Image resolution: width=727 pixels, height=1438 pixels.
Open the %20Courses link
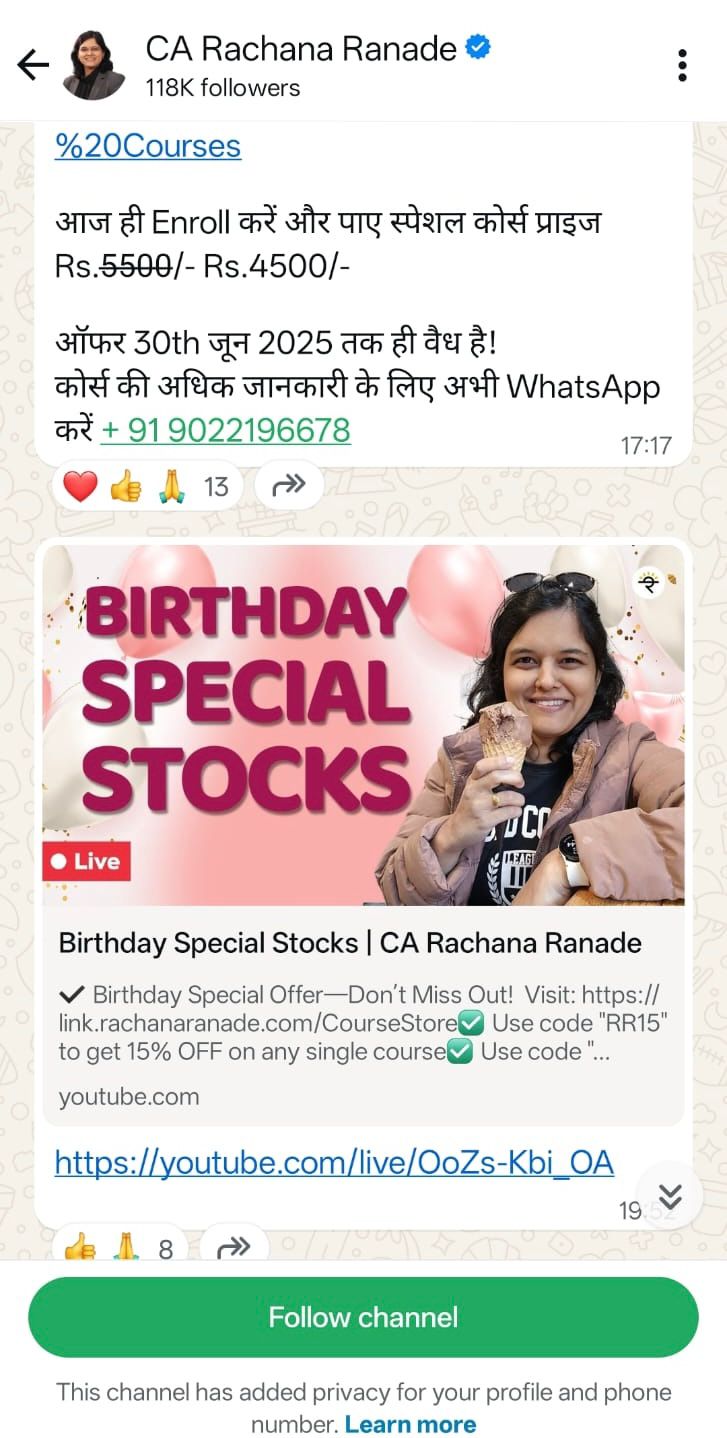(x=148, y=146)
